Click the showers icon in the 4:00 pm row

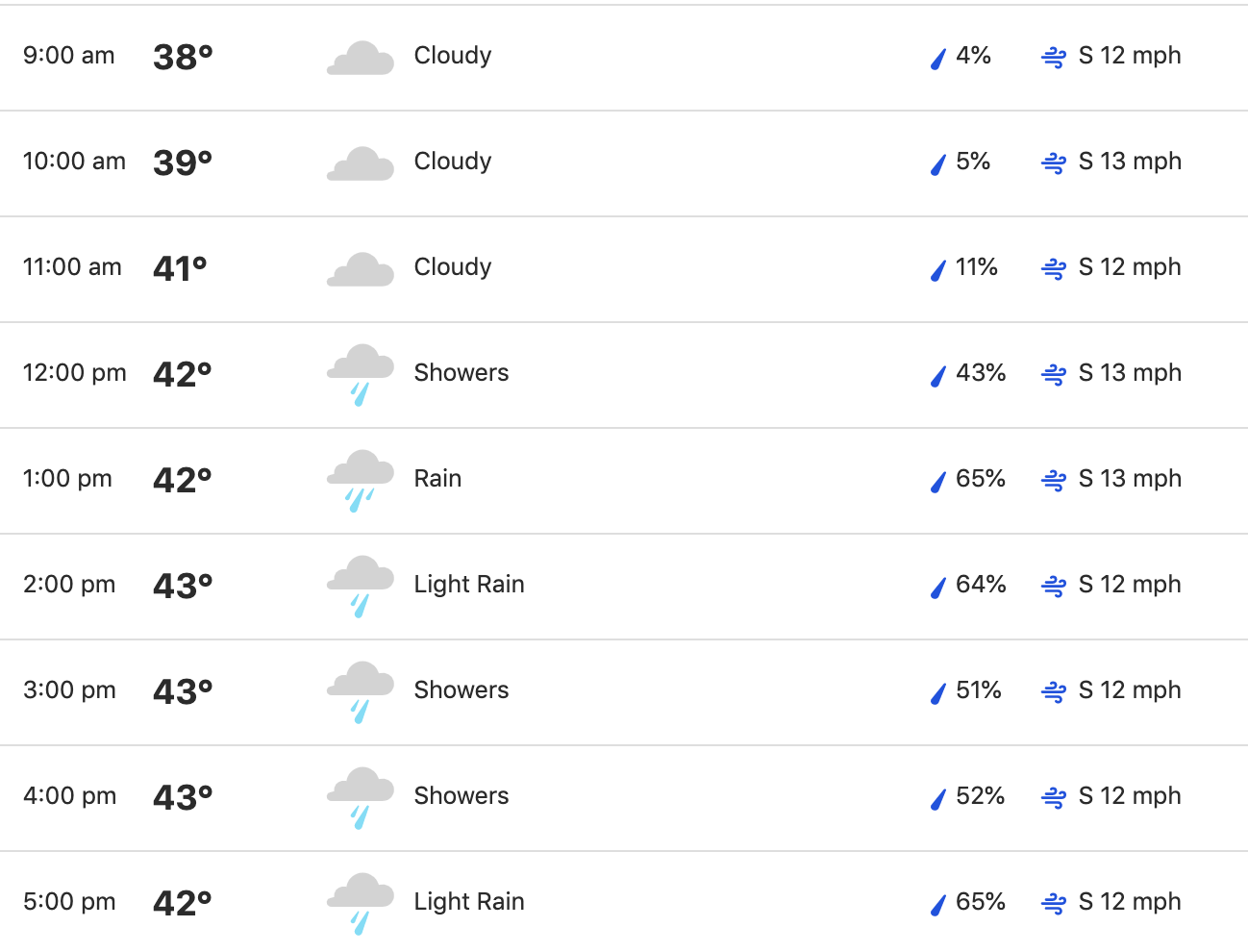tap(361, 798)
